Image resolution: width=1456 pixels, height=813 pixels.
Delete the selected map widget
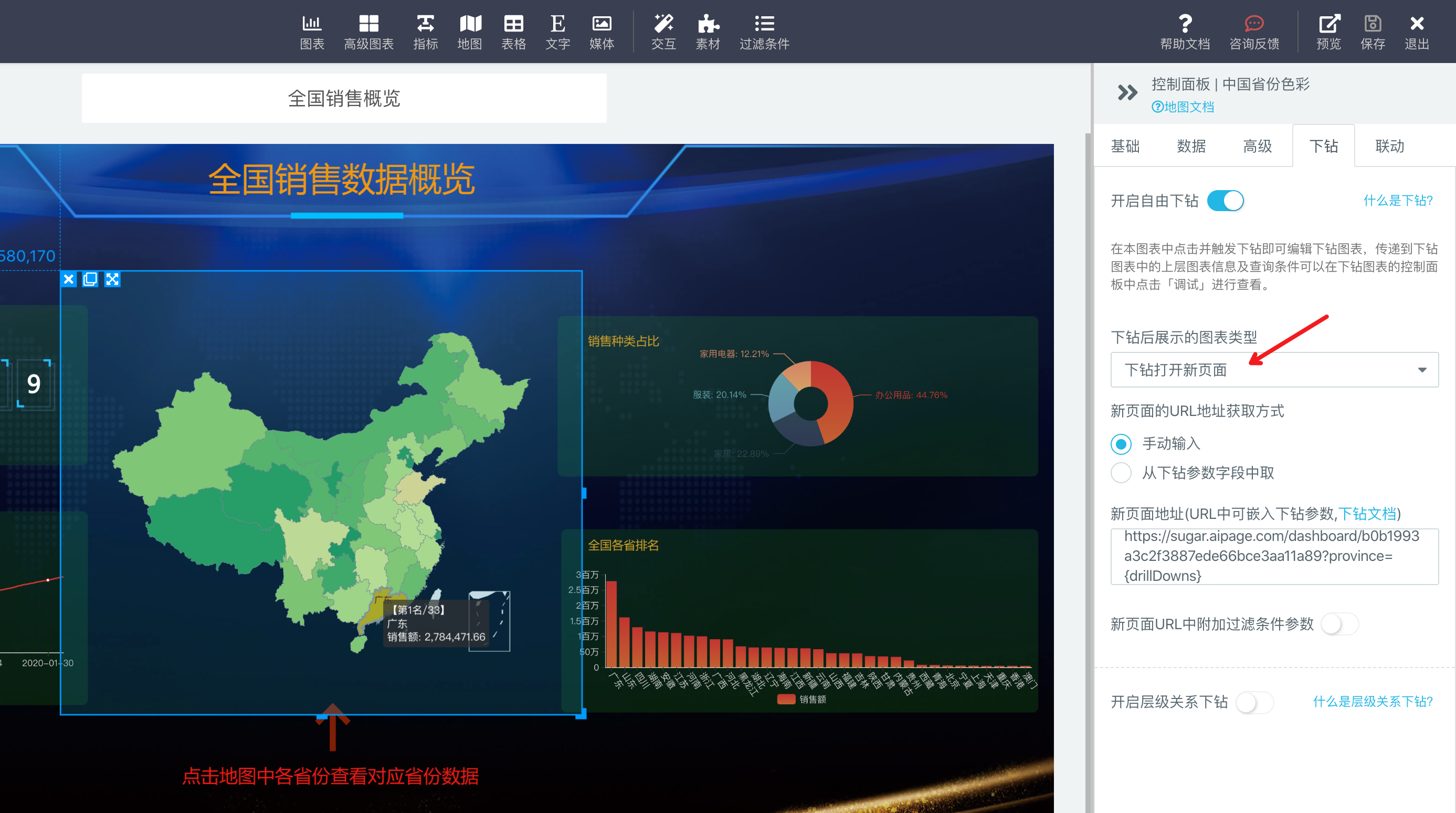[x=68, y=279]
